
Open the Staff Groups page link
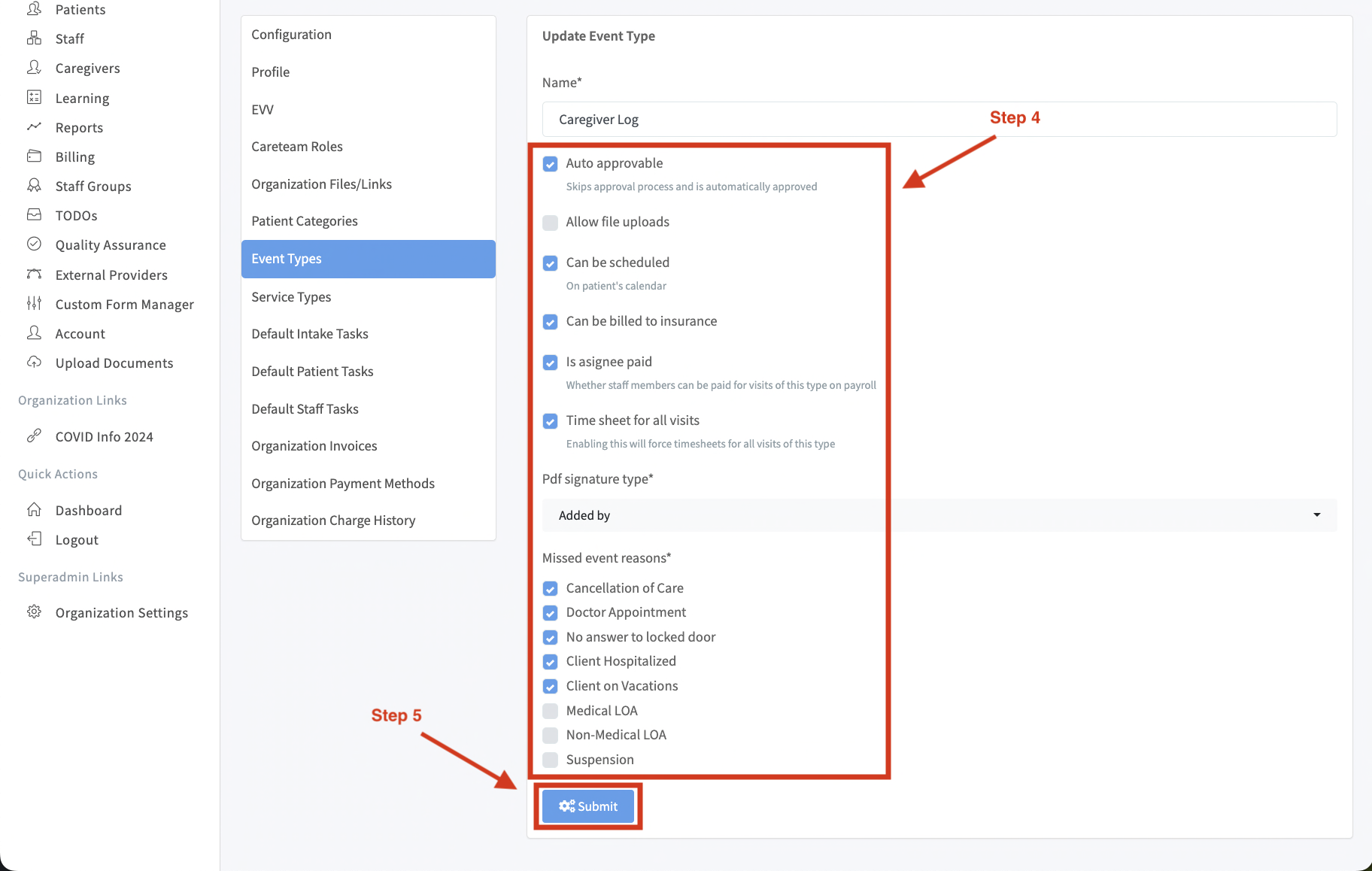[x=93, y=187]
